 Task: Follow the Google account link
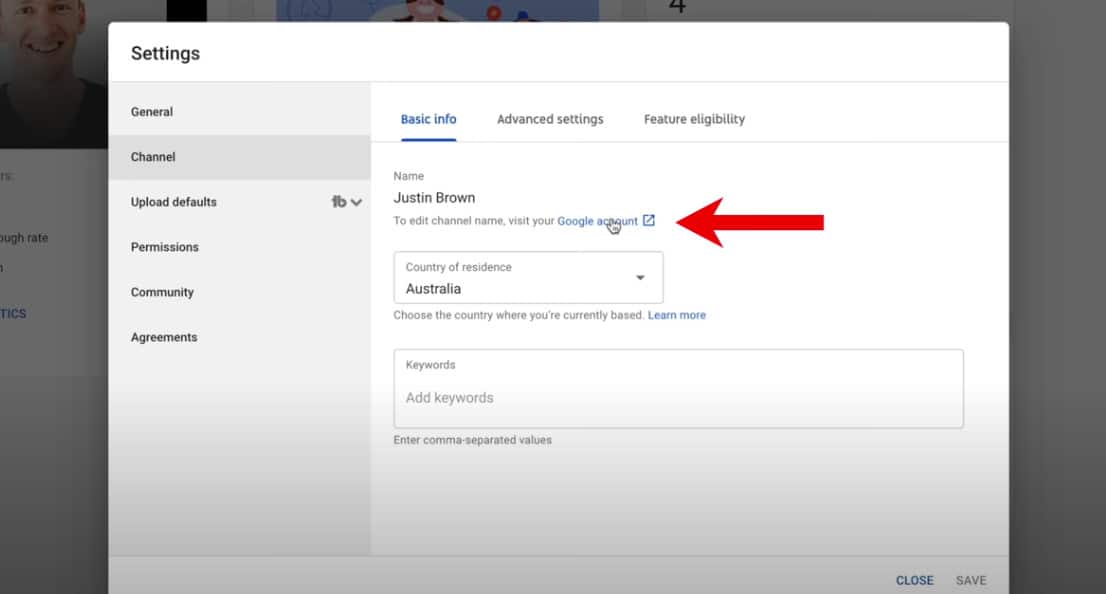pyautogui.click(x=597, y=221)
